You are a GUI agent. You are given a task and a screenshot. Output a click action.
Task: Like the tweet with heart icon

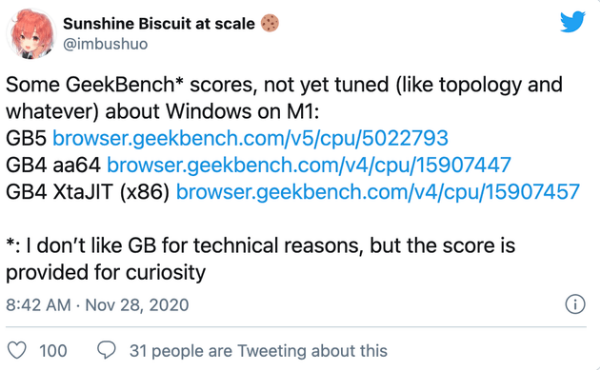(x=17, y=350)
